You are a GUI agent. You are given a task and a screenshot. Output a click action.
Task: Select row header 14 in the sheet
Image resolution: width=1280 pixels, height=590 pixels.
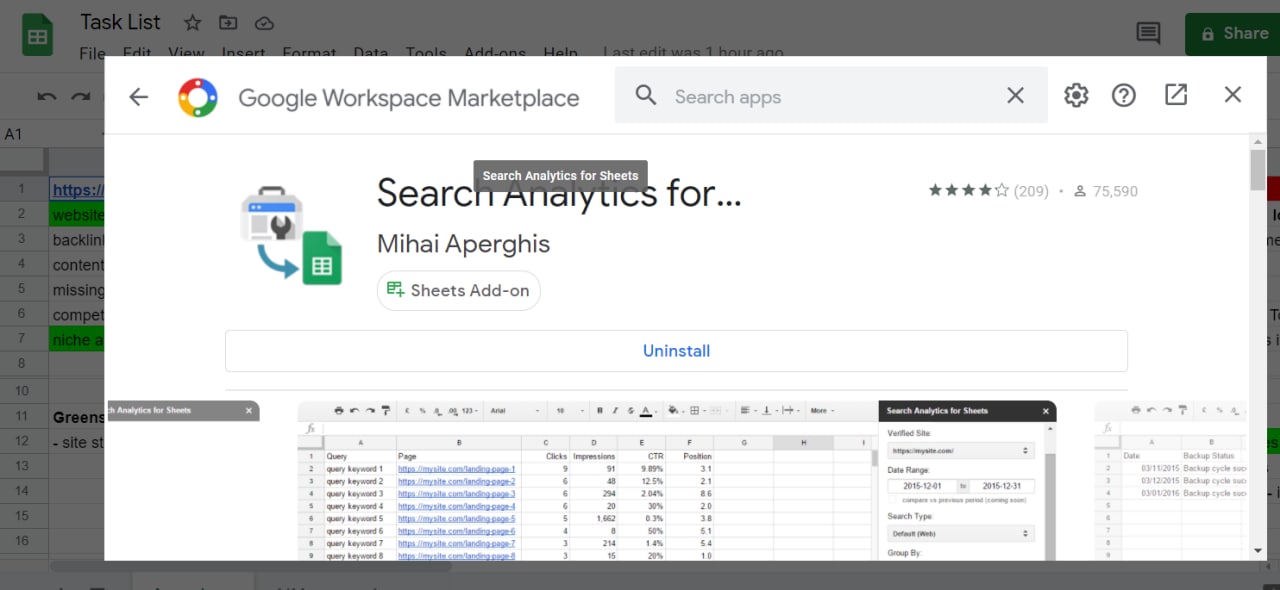click(x=22, y=491)
